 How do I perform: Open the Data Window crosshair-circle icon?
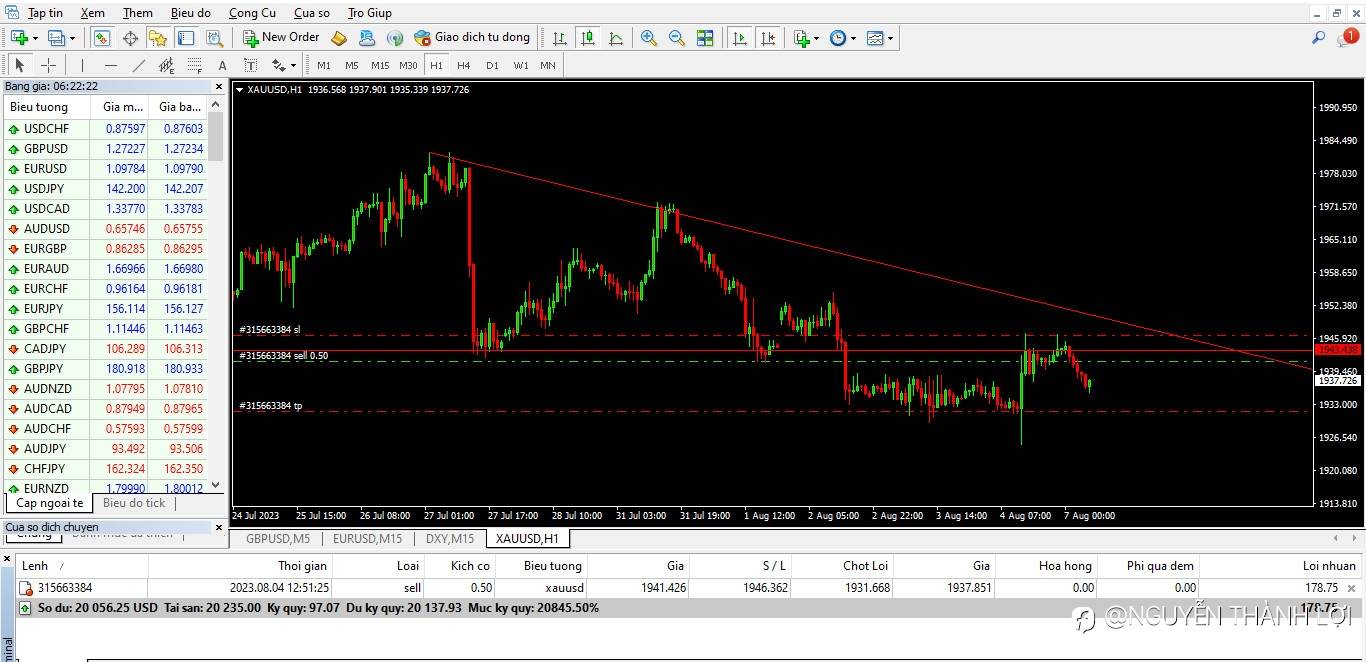click(x=130, y=38)
